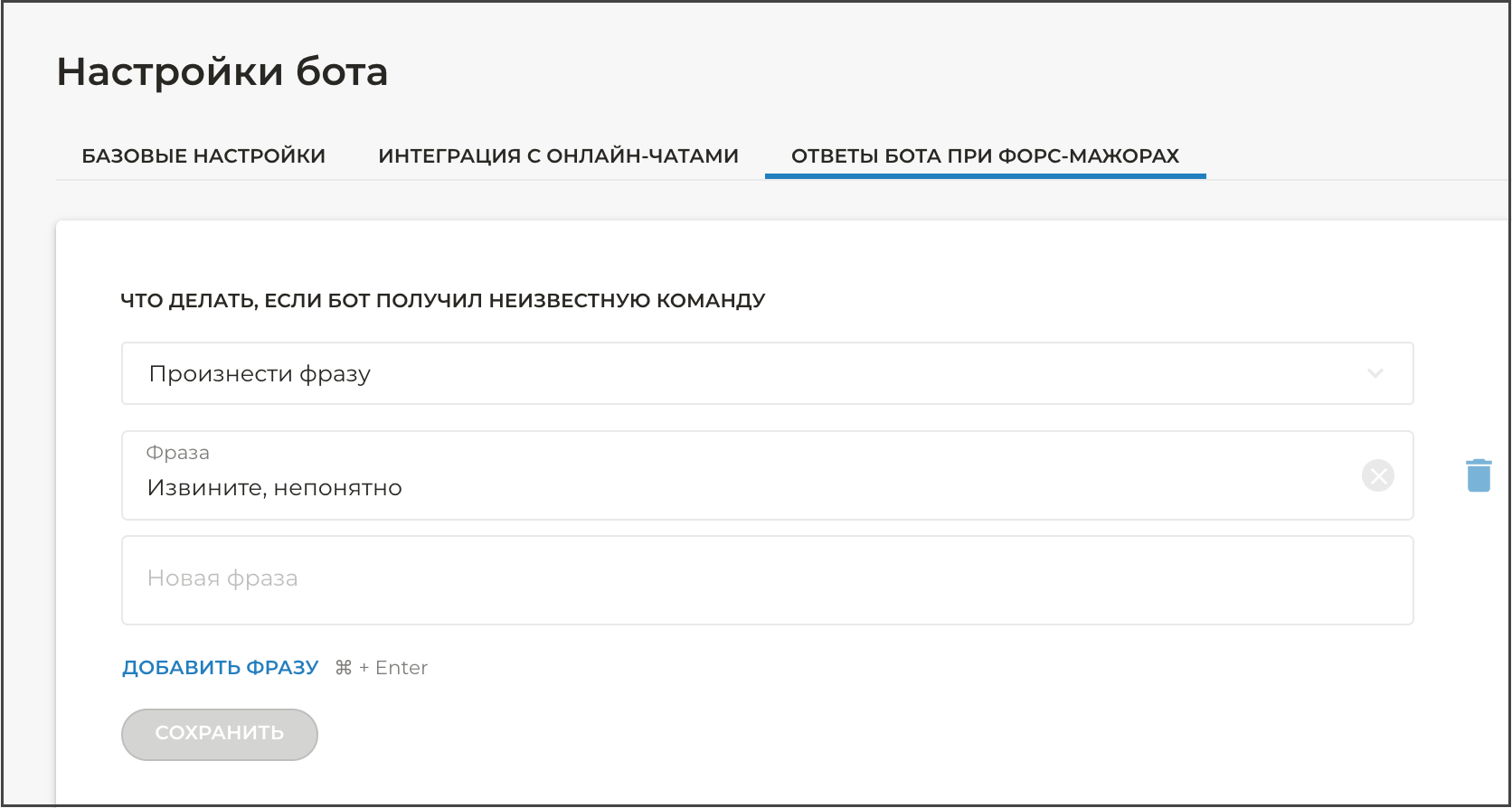Click the 'Настройки бота' page heading

coord(222,71)
